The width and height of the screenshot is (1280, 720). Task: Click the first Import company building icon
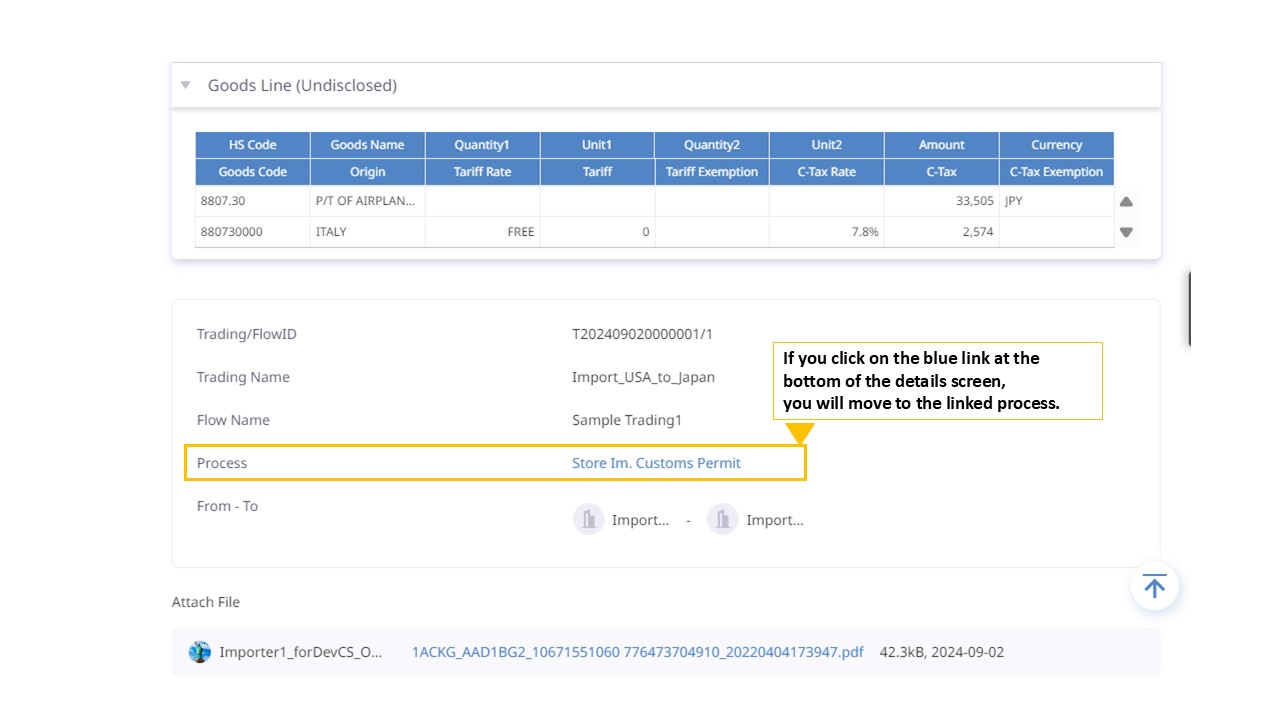[589, 519]
